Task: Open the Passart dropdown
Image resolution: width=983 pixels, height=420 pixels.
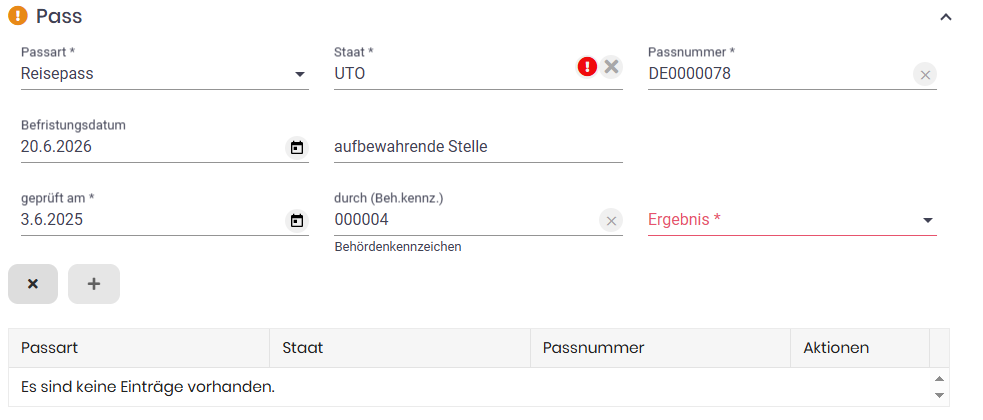Action: 299,74
